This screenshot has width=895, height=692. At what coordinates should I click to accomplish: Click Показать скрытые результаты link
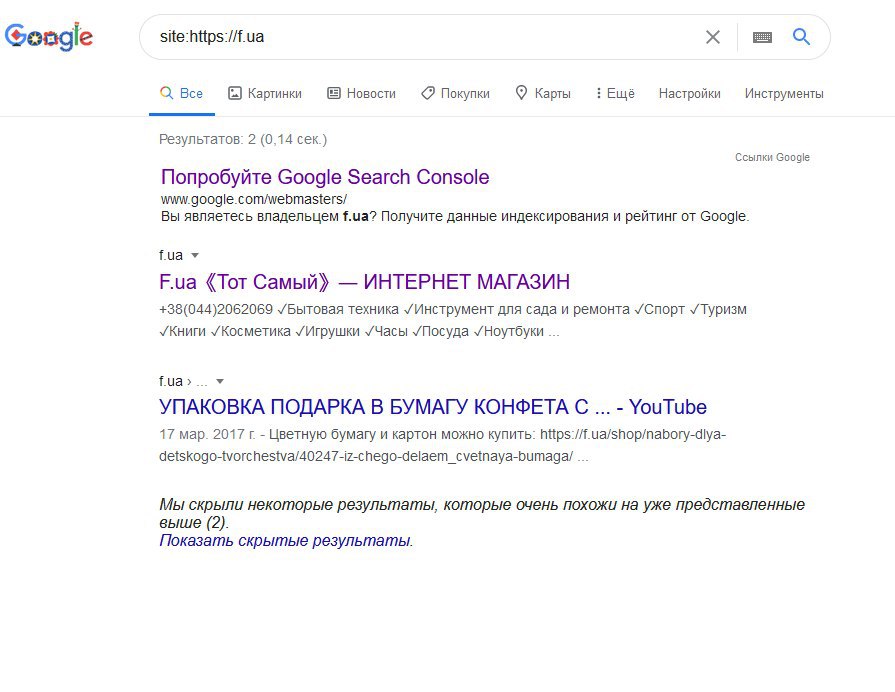tap(284, 540)
